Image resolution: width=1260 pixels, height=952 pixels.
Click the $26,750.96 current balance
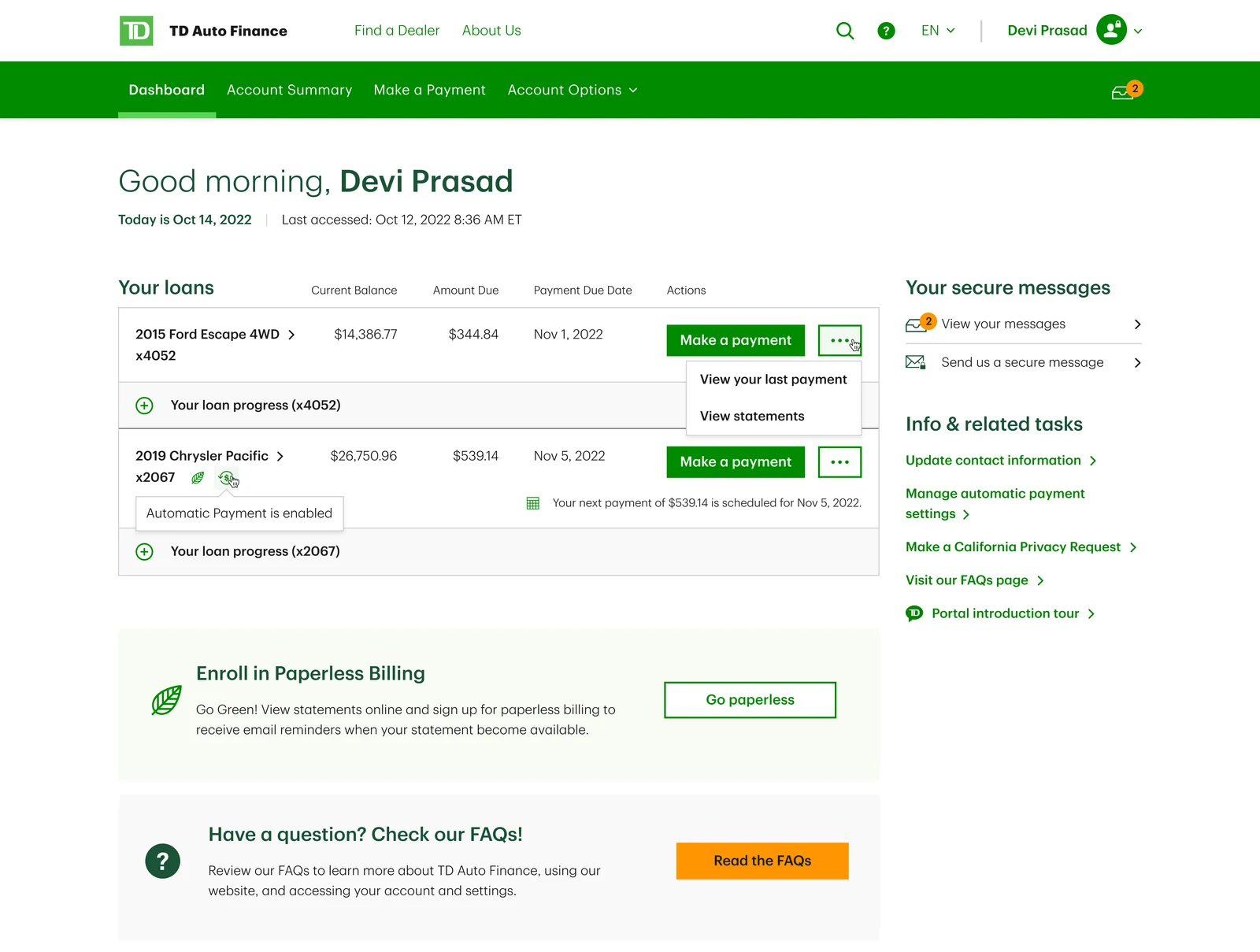point(364,456)
